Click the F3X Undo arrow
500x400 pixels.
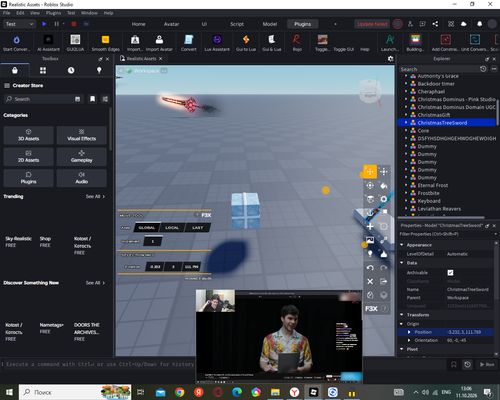coord(370,268)
